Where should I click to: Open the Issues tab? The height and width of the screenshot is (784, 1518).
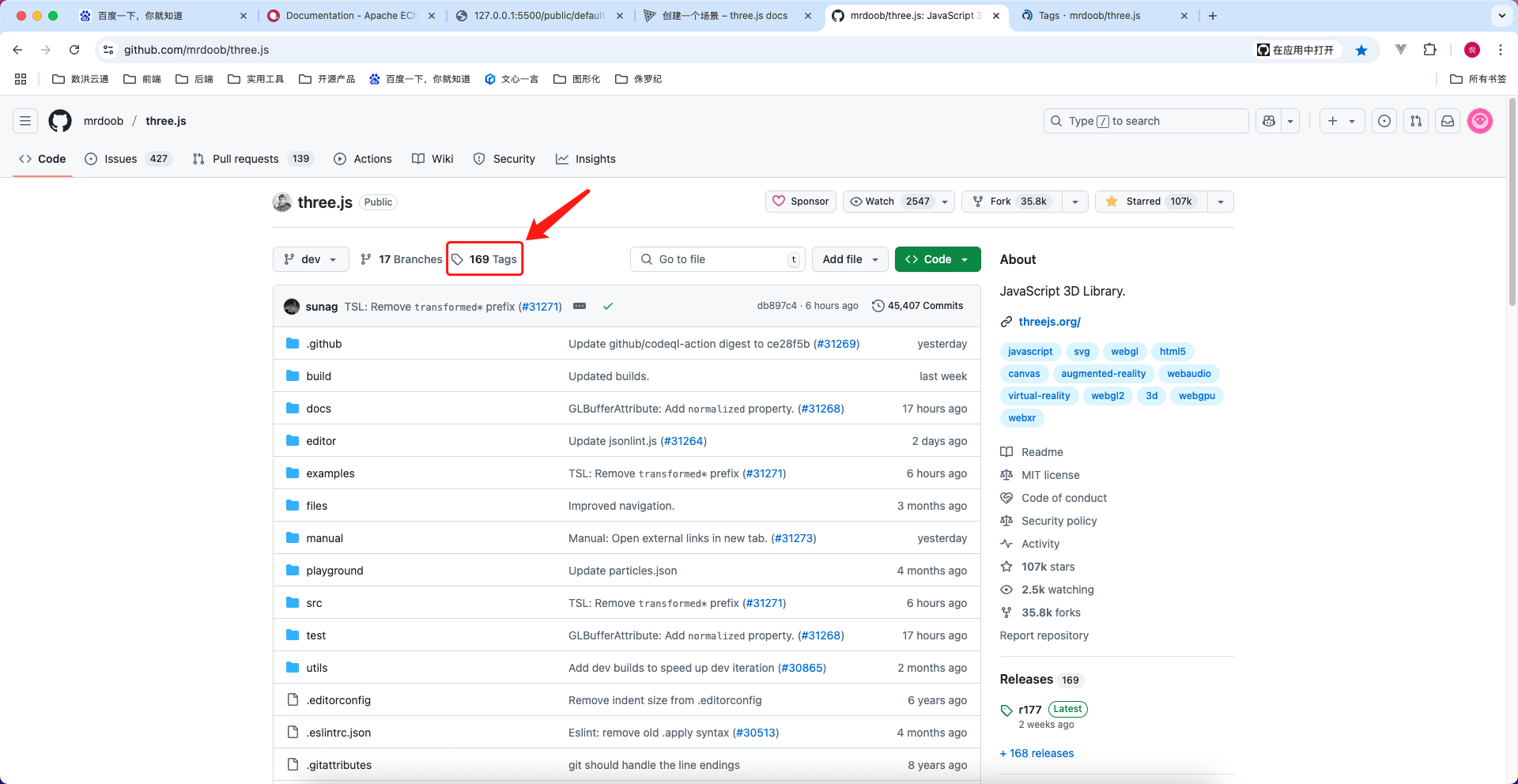pos(128,159)
